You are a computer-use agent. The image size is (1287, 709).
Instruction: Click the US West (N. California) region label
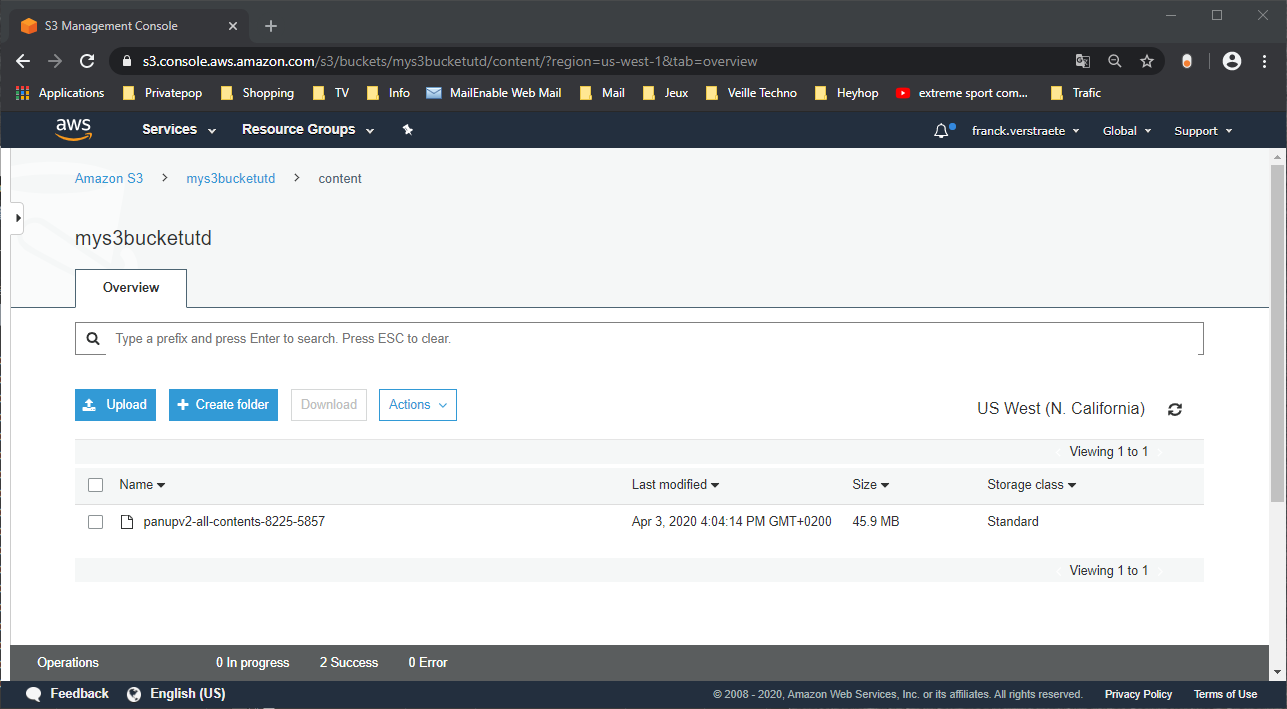1061,408
